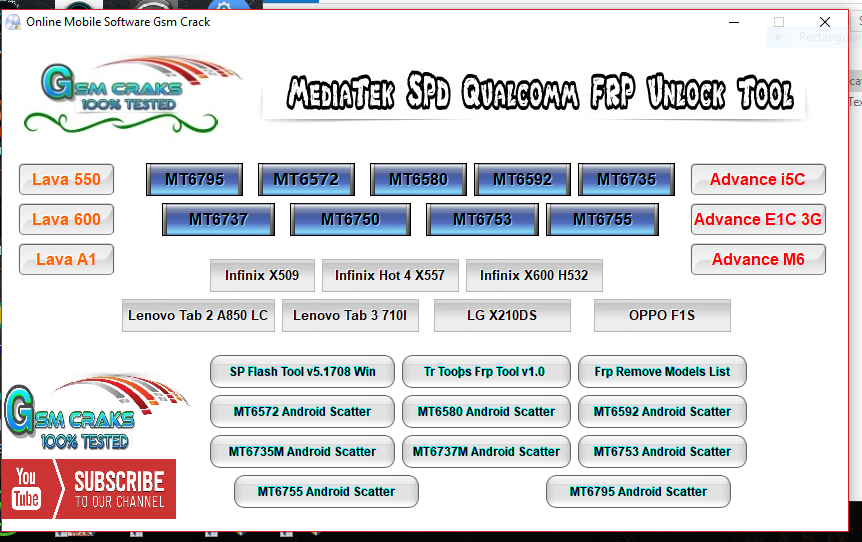Click the Advance E1C 3G button
This screenshot has height=542, width=862.
758,219
